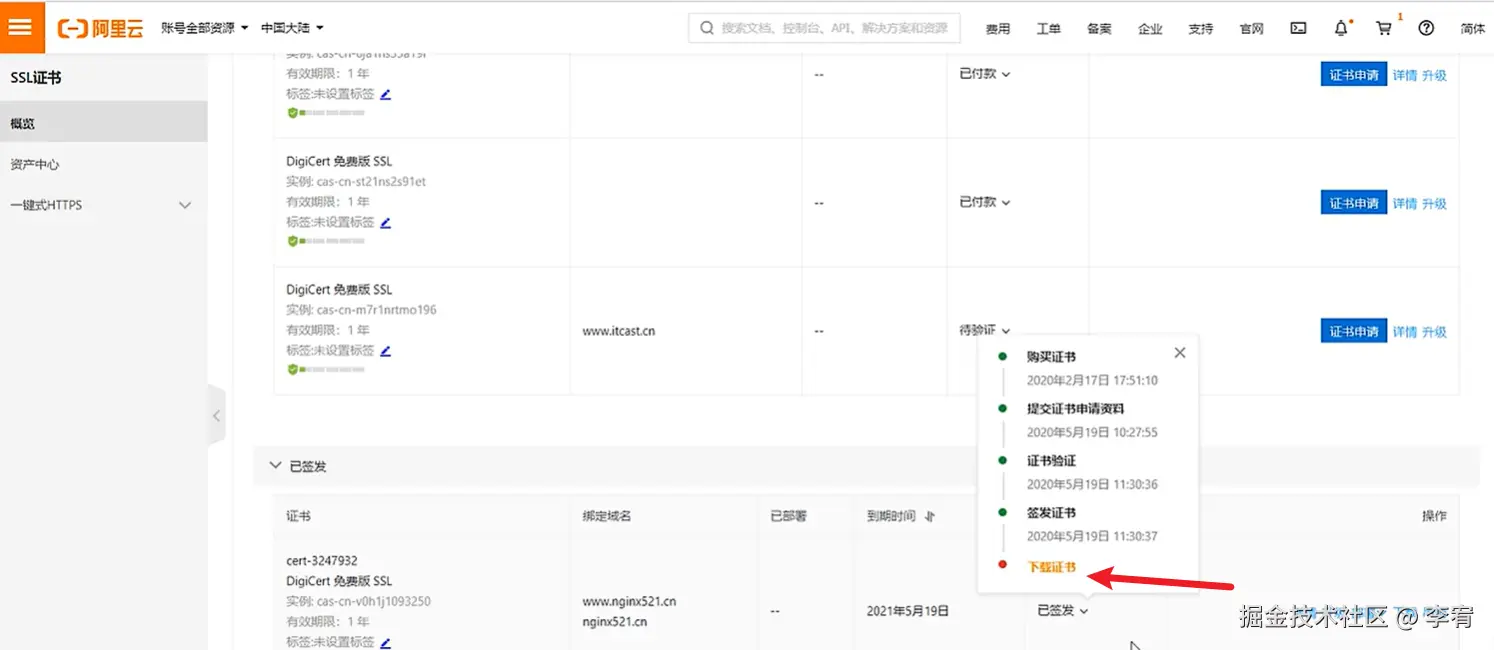This screenshot has width=1494, height=650.
Task: Click the 签发证书 step in the popup
Action: (x=1051, y=513)
